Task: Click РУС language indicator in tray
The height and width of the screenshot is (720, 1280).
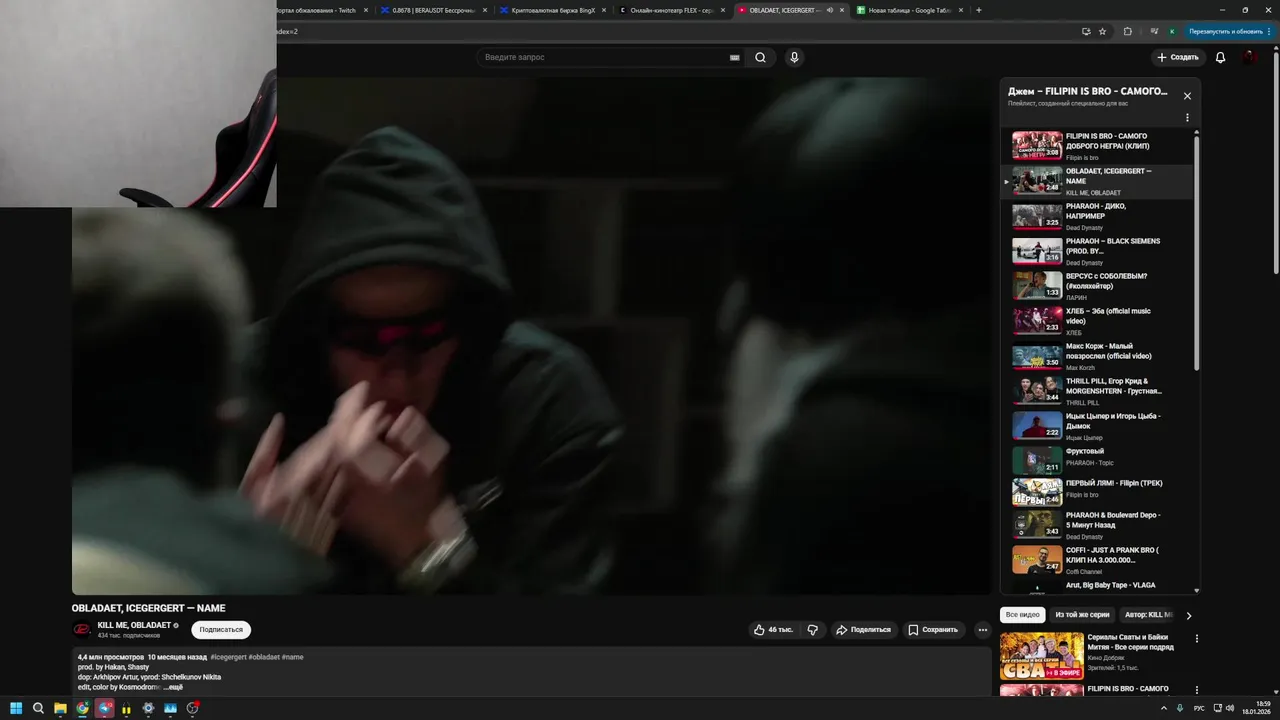Action: click(x=1199, y=708)
